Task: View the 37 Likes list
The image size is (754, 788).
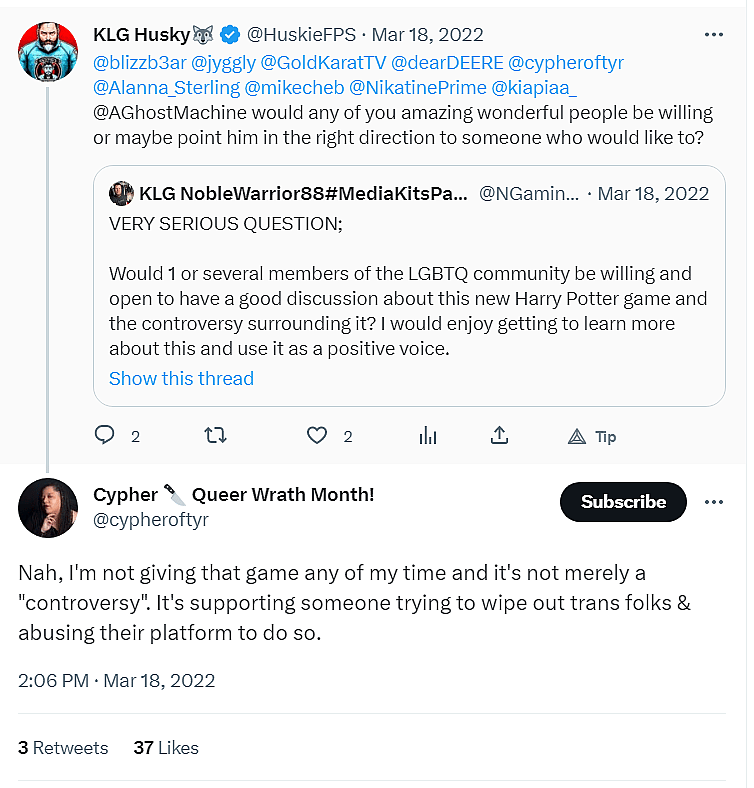Action: pos(166,747)
